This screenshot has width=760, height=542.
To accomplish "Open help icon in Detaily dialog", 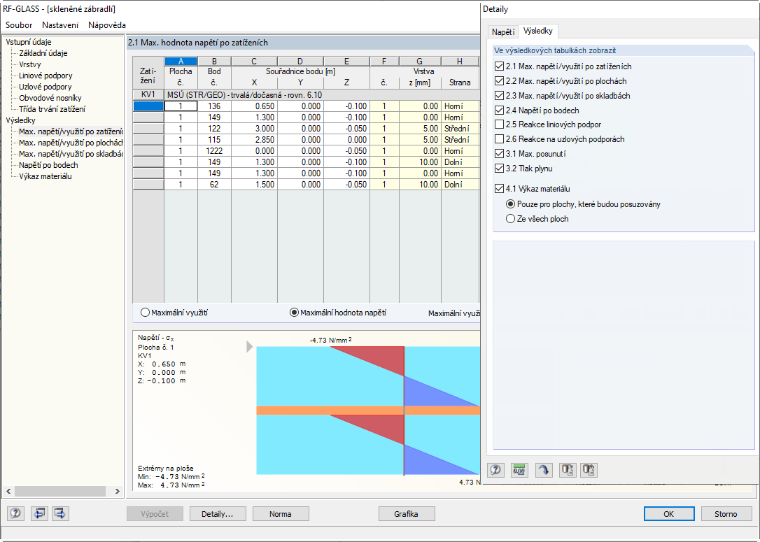I will 496,470.
